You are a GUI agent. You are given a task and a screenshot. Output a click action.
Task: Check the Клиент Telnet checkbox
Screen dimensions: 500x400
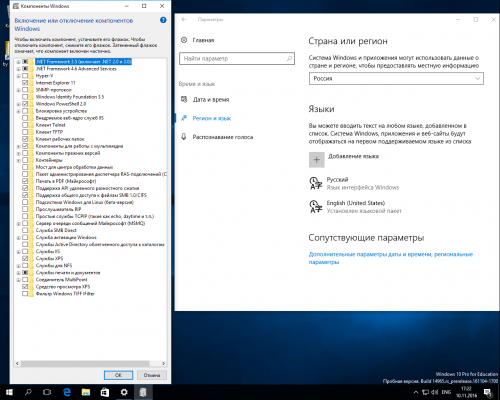tap(25, 125)
